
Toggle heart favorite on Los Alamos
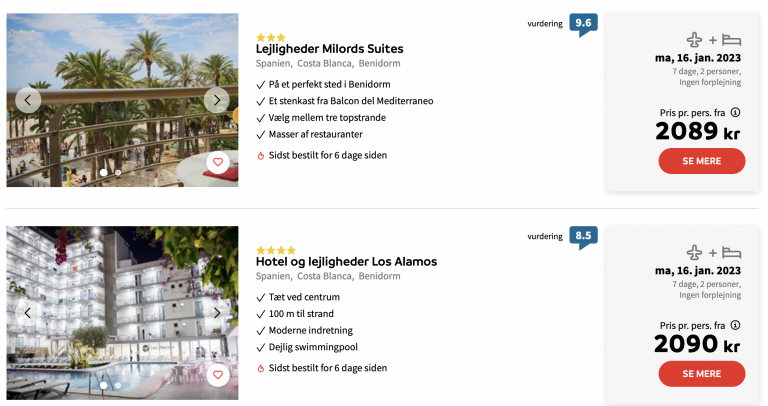pos(217,375)
